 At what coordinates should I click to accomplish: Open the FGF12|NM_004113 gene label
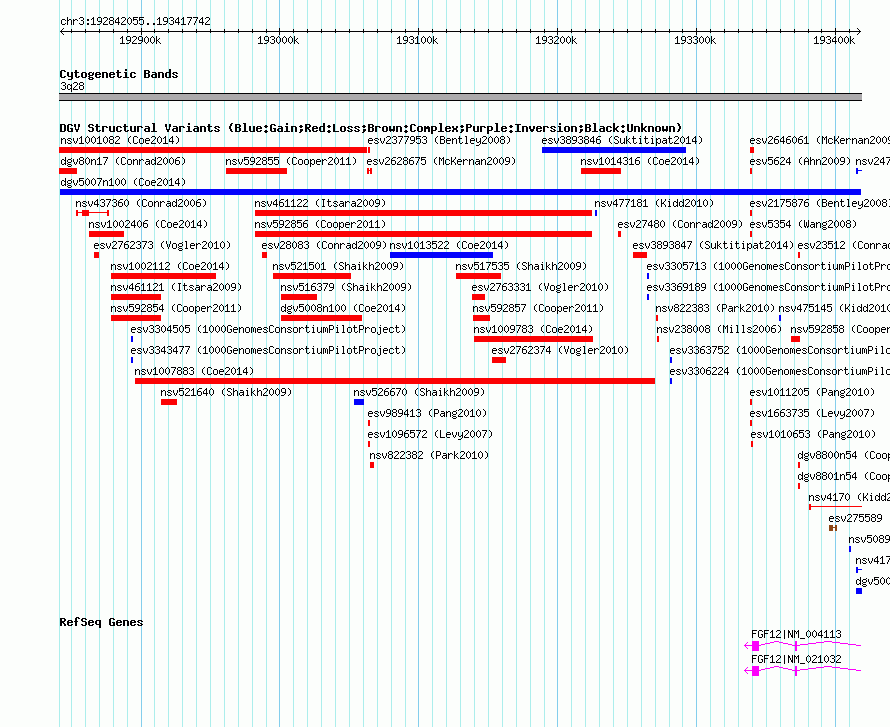[x=796, y=634]
